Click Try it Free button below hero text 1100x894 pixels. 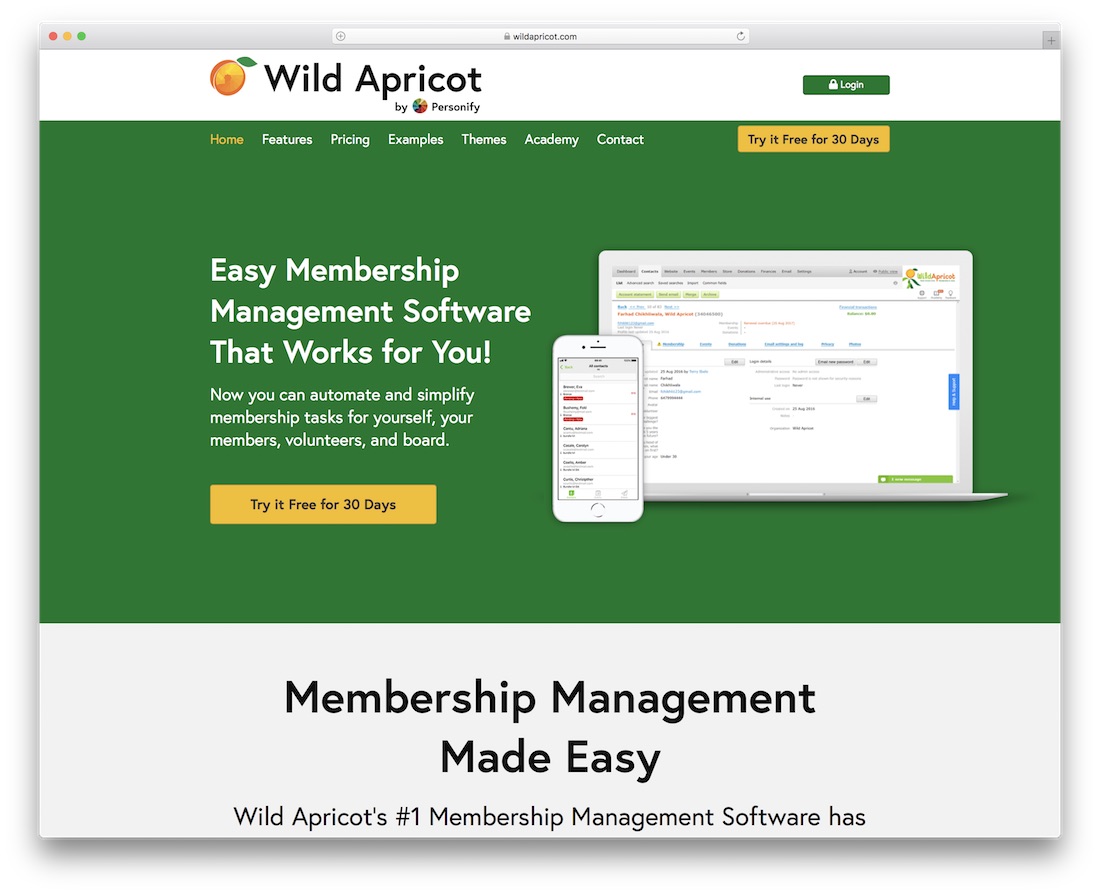pyautogui.click(x=323, y=504)
